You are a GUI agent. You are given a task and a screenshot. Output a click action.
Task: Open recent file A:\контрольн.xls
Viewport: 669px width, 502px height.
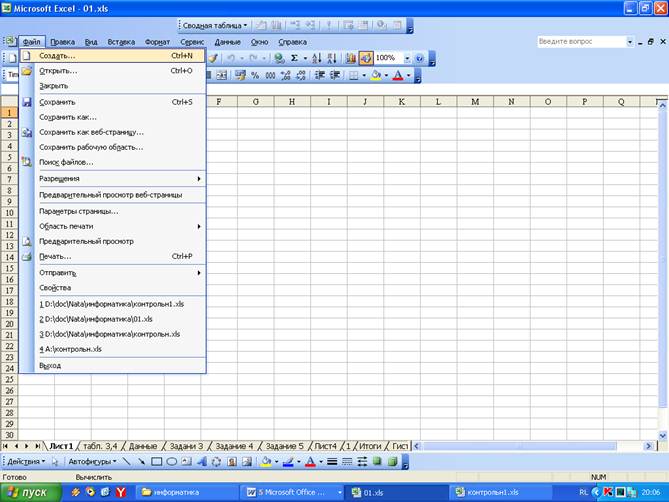(x=112, y=349)
